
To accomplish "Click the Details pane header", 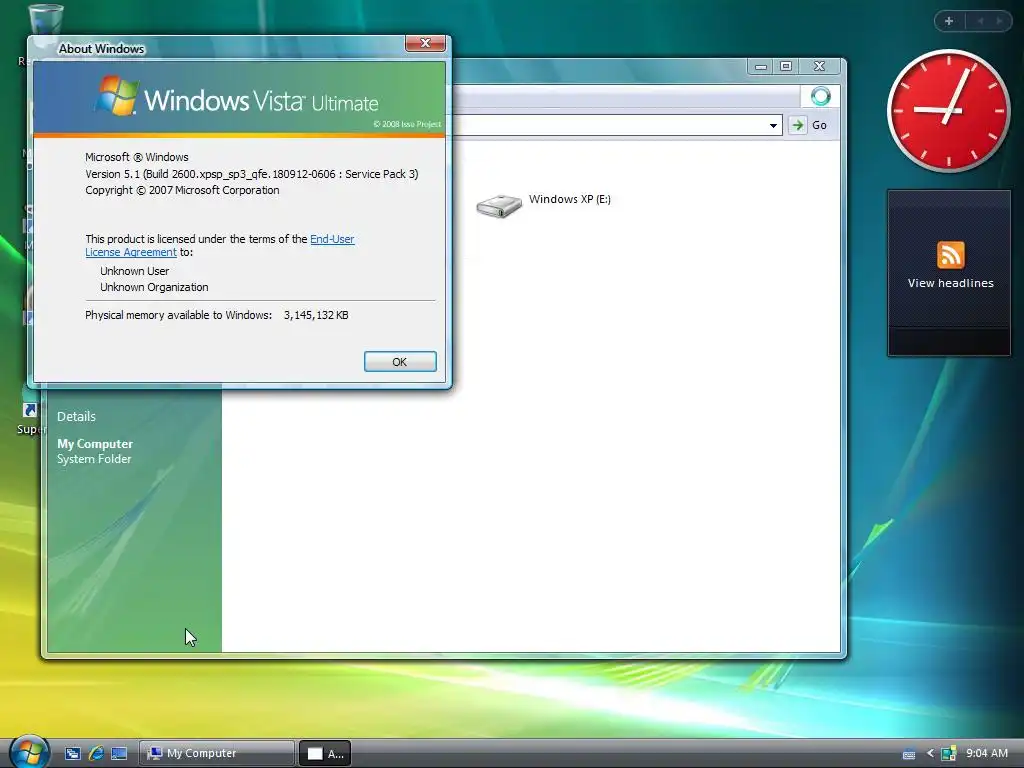I will coord(76,417).
